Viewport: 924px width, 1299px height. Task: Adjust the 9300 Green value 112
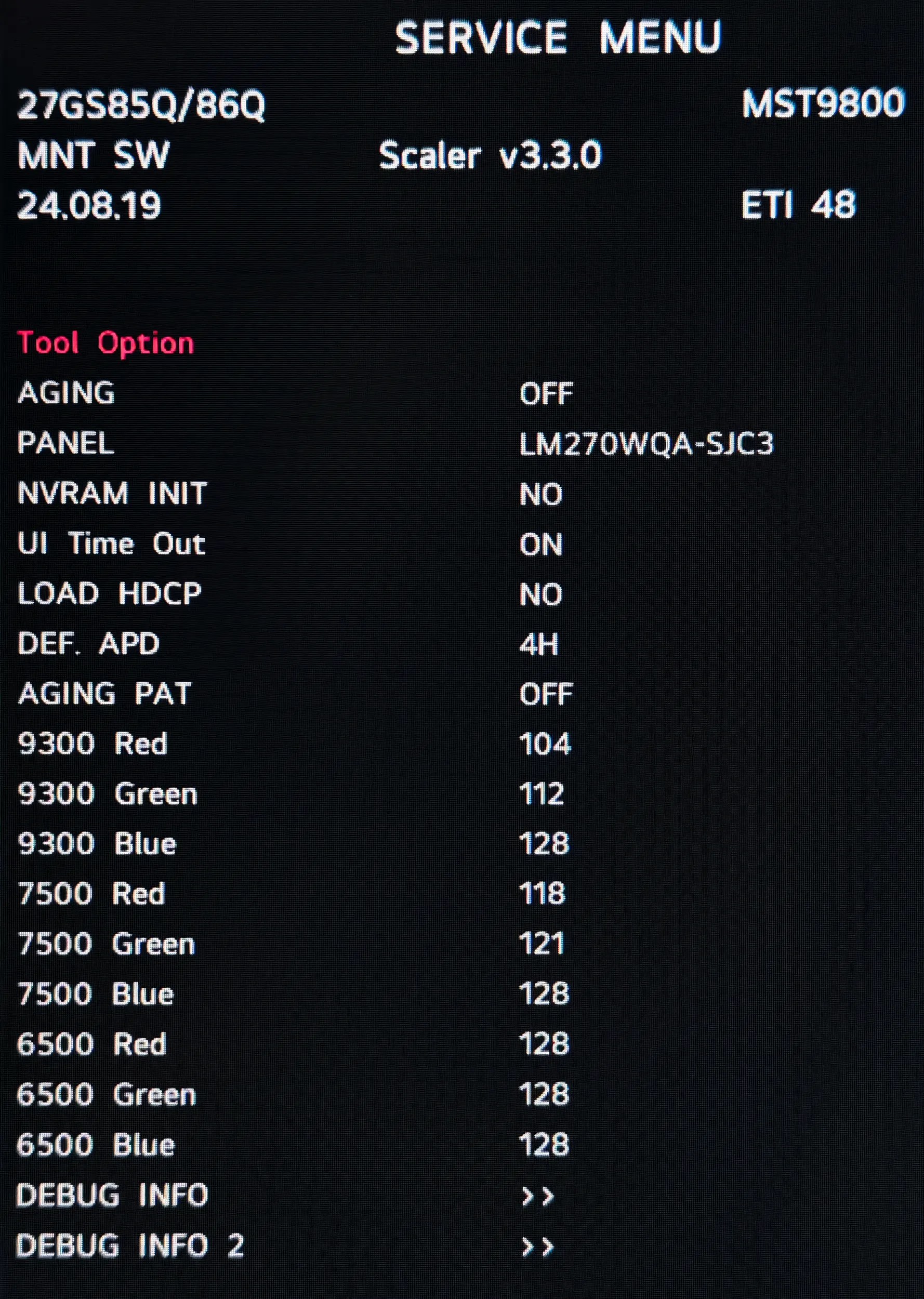541,794
